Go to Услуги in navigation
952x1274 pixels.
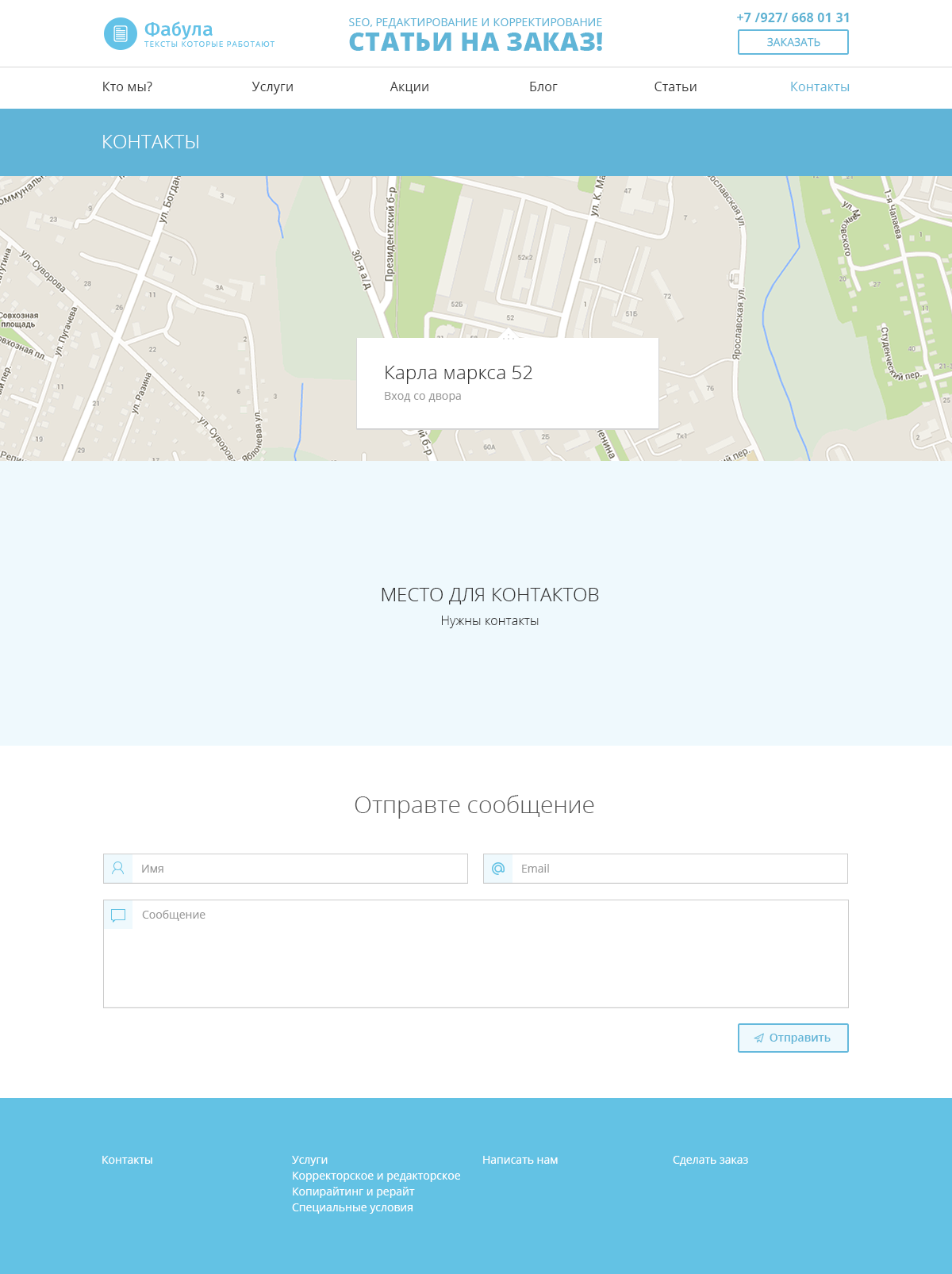[272, 87]
